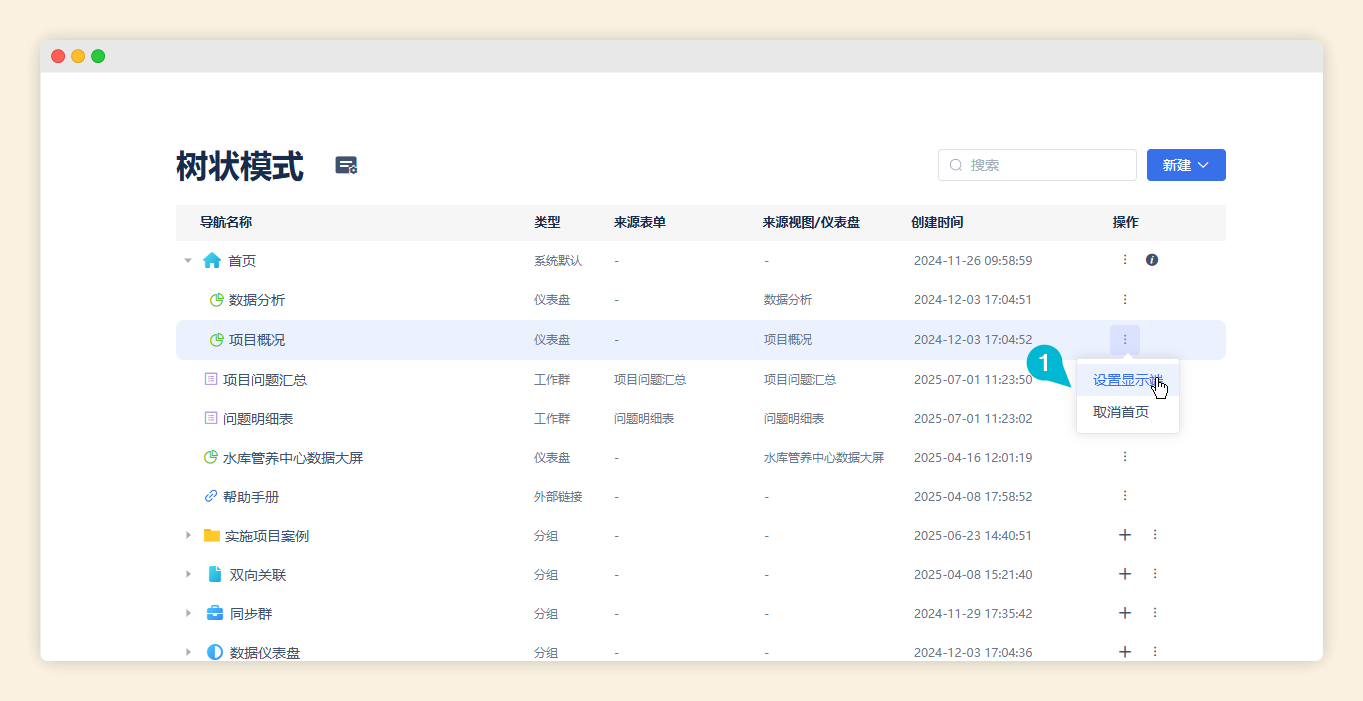
Task: Open the 新建 dropdown button
Action: (1185, 165)
